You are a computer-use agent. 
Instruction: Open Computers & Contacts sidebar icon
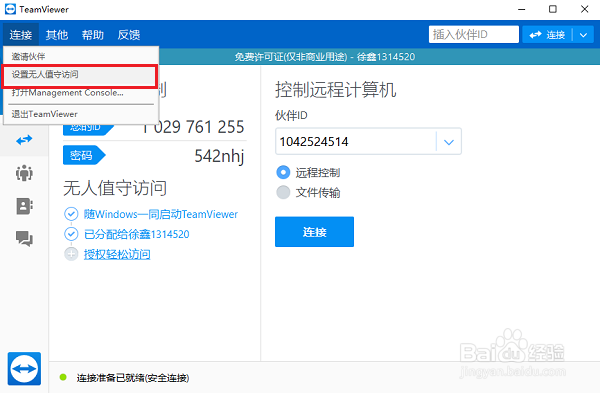point(24,206)
